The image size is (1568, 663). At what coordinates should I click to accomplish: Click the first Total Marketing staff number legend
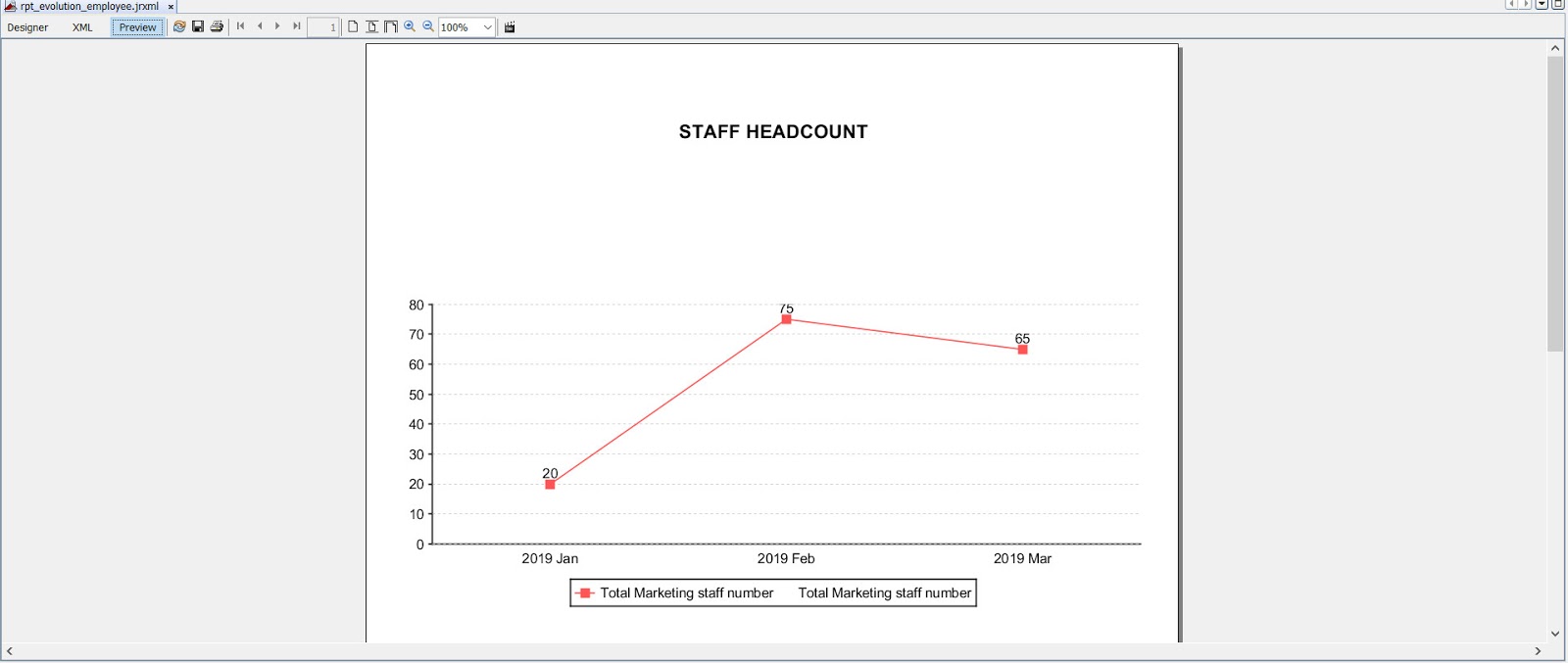click(x=687, y=593)
